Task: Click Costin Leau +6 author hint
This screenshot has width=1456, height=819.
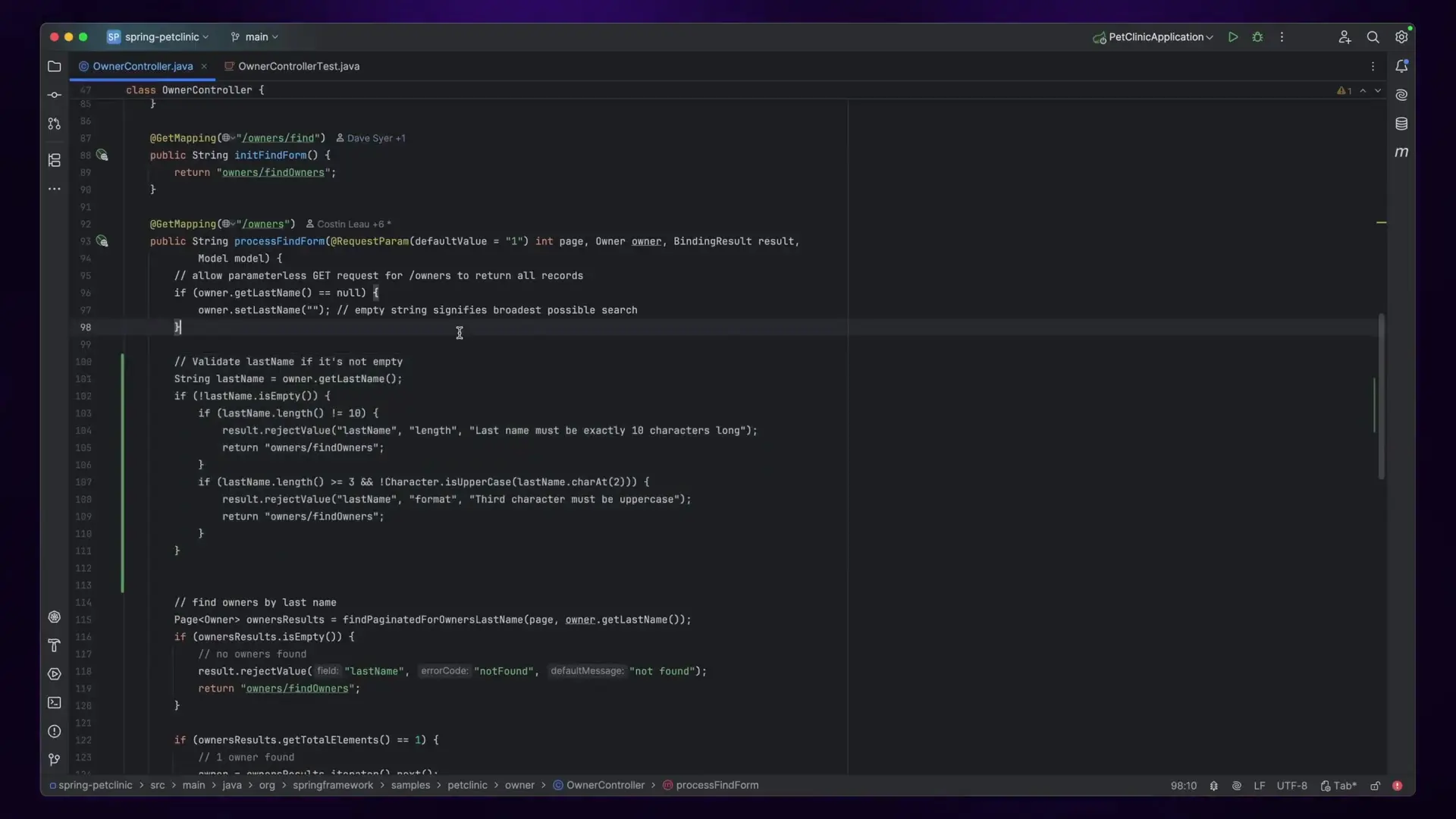Action: pyautogui.click(x=349, y=224)
